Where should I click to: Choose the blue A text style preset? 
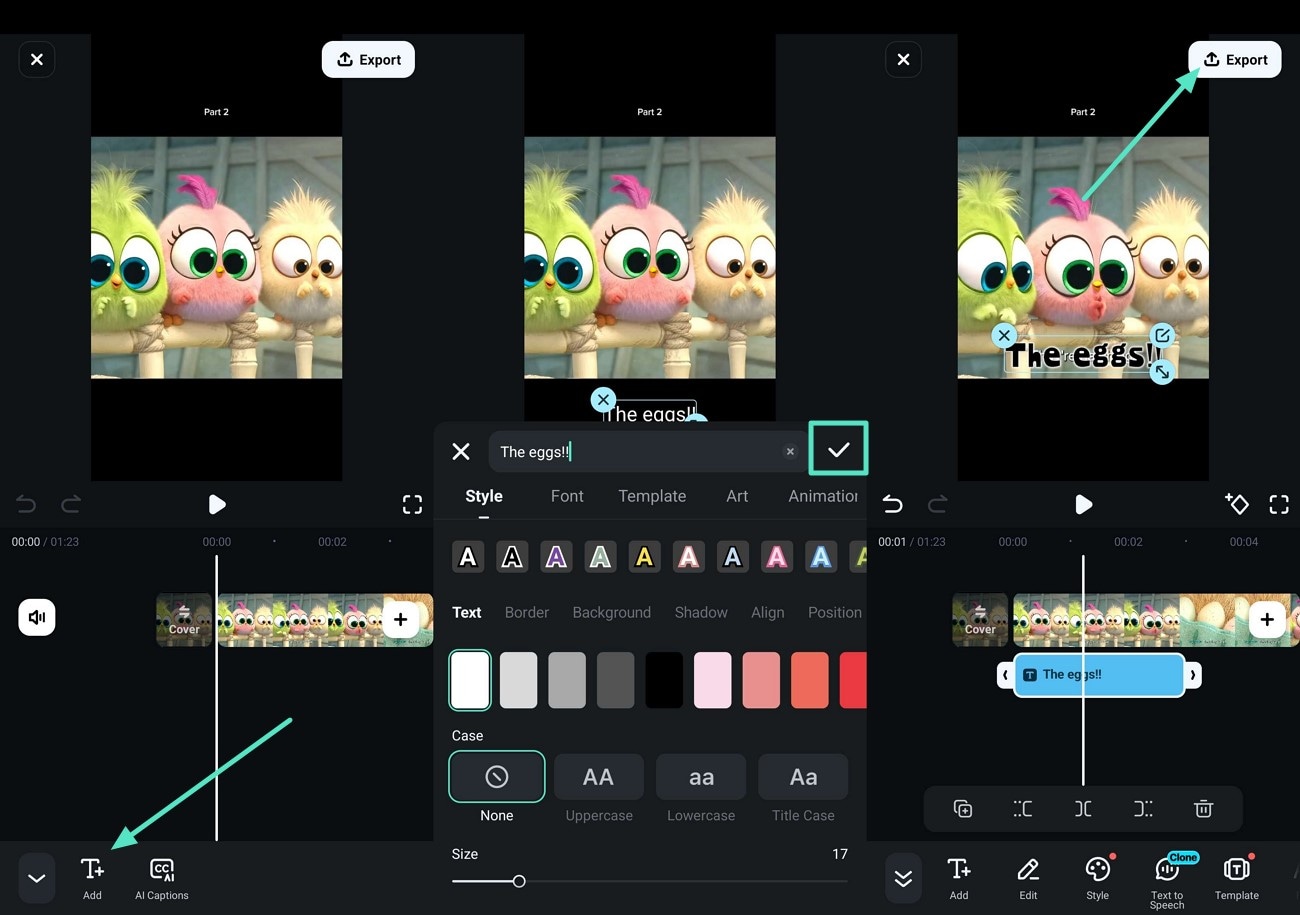pyautogui.click(x=820, y=557)
